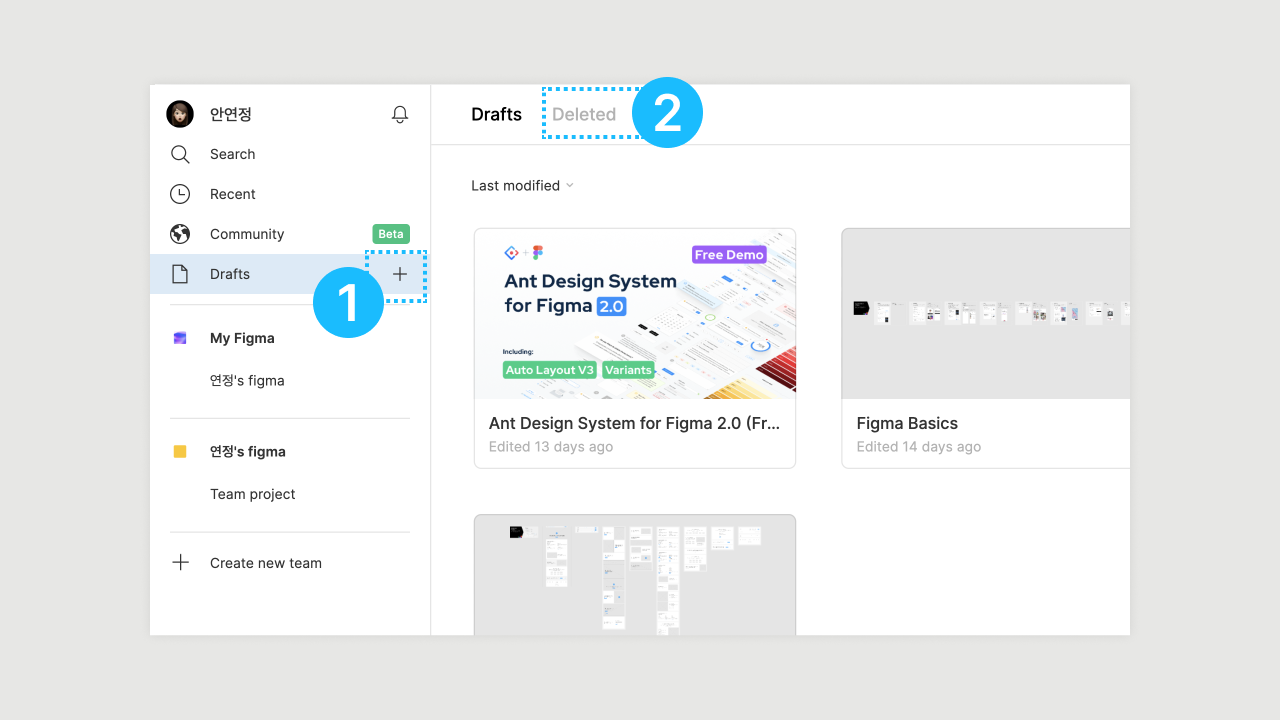Click the purple My Figma team icon
Screen dimensions: 1280x720
180,338
